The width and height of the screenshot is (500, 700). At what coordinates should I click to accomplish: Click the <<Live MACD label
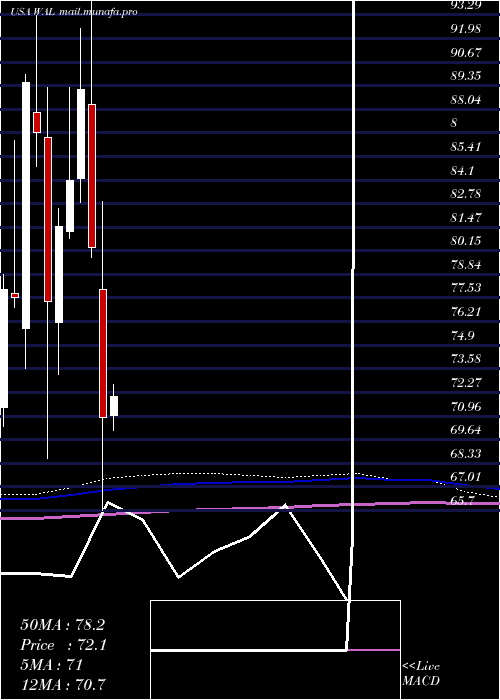[421, 673]
